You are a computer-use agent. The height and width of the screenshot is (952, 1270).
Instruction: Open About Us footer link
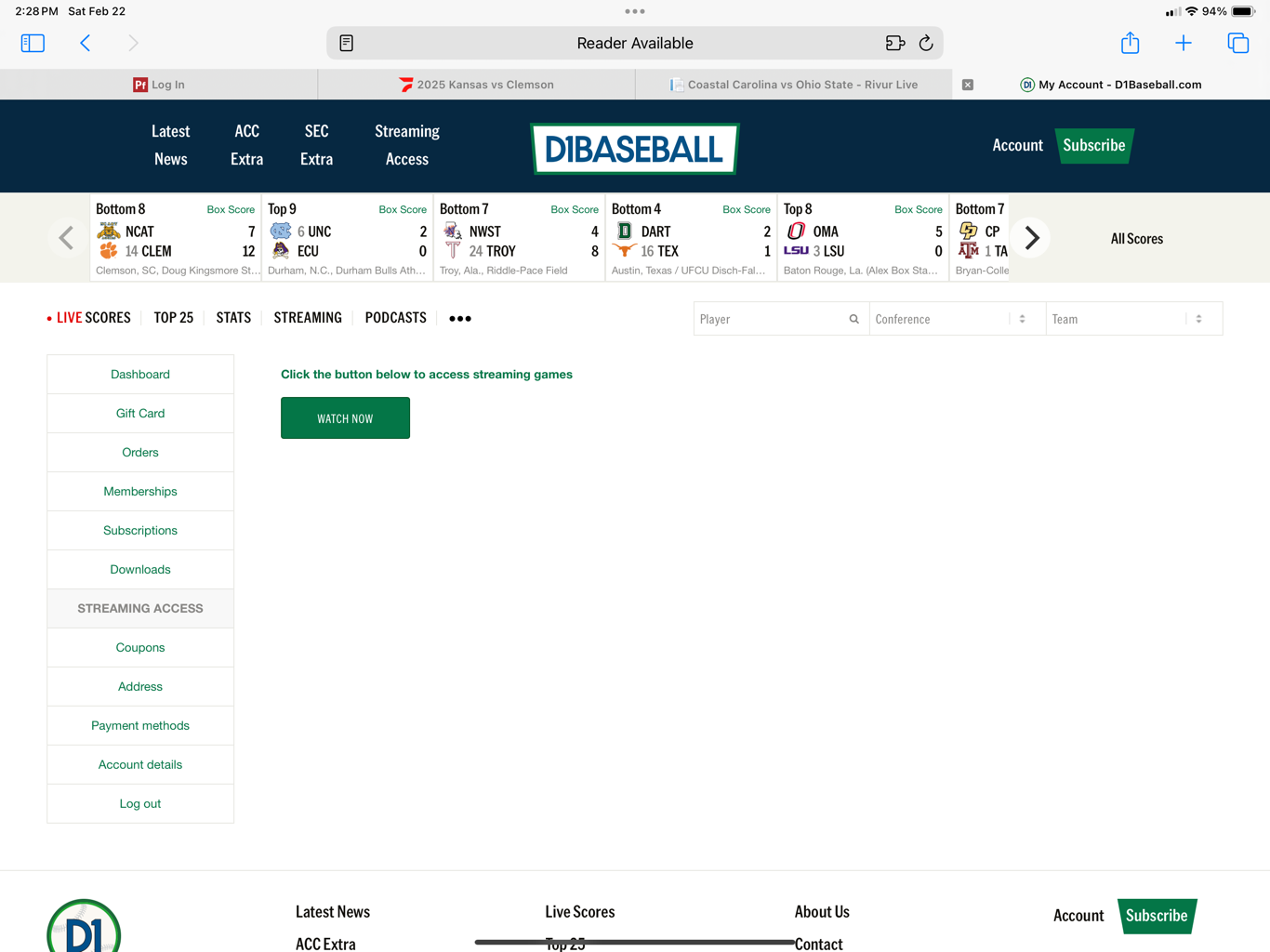pyautogui.click(x=822, y=912)
